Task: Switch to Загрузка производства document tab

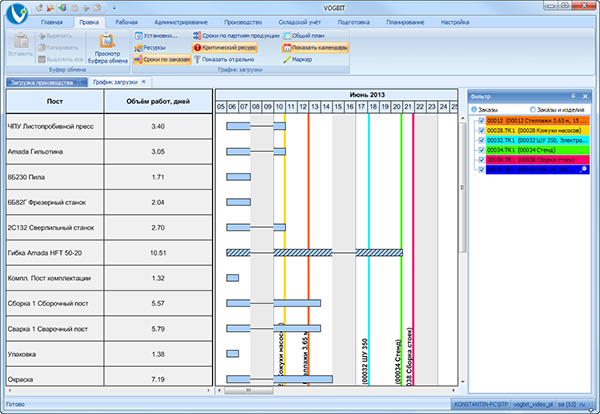Action: [46, 82]
